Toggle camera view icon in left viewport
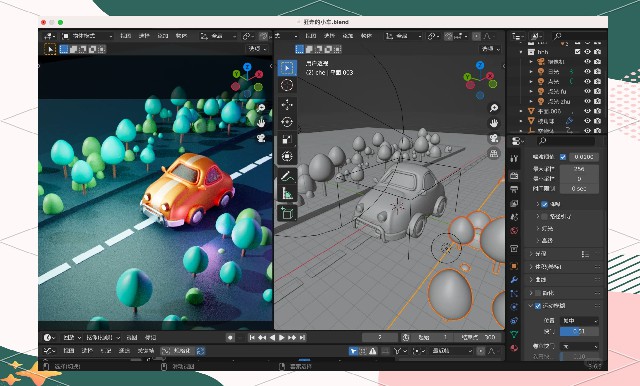This screenshot has height=386, width=640. (261, 138)
